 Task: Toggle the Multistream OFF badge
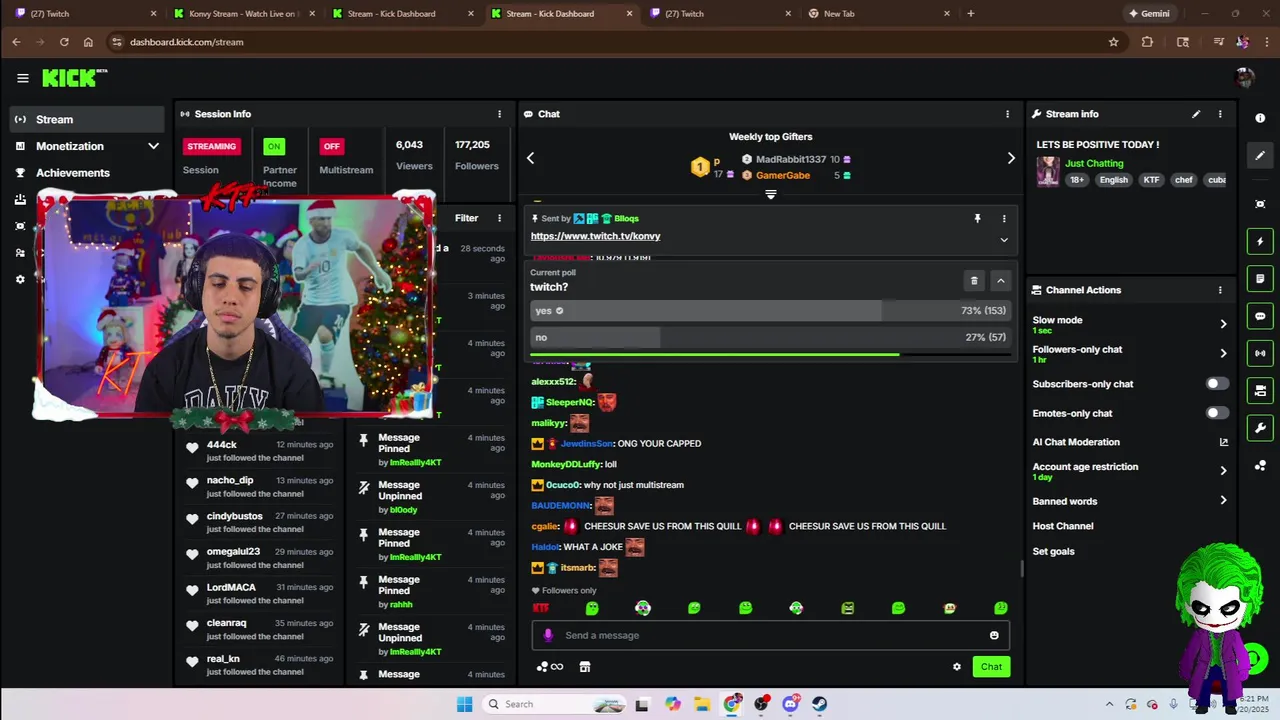[332, 146]
